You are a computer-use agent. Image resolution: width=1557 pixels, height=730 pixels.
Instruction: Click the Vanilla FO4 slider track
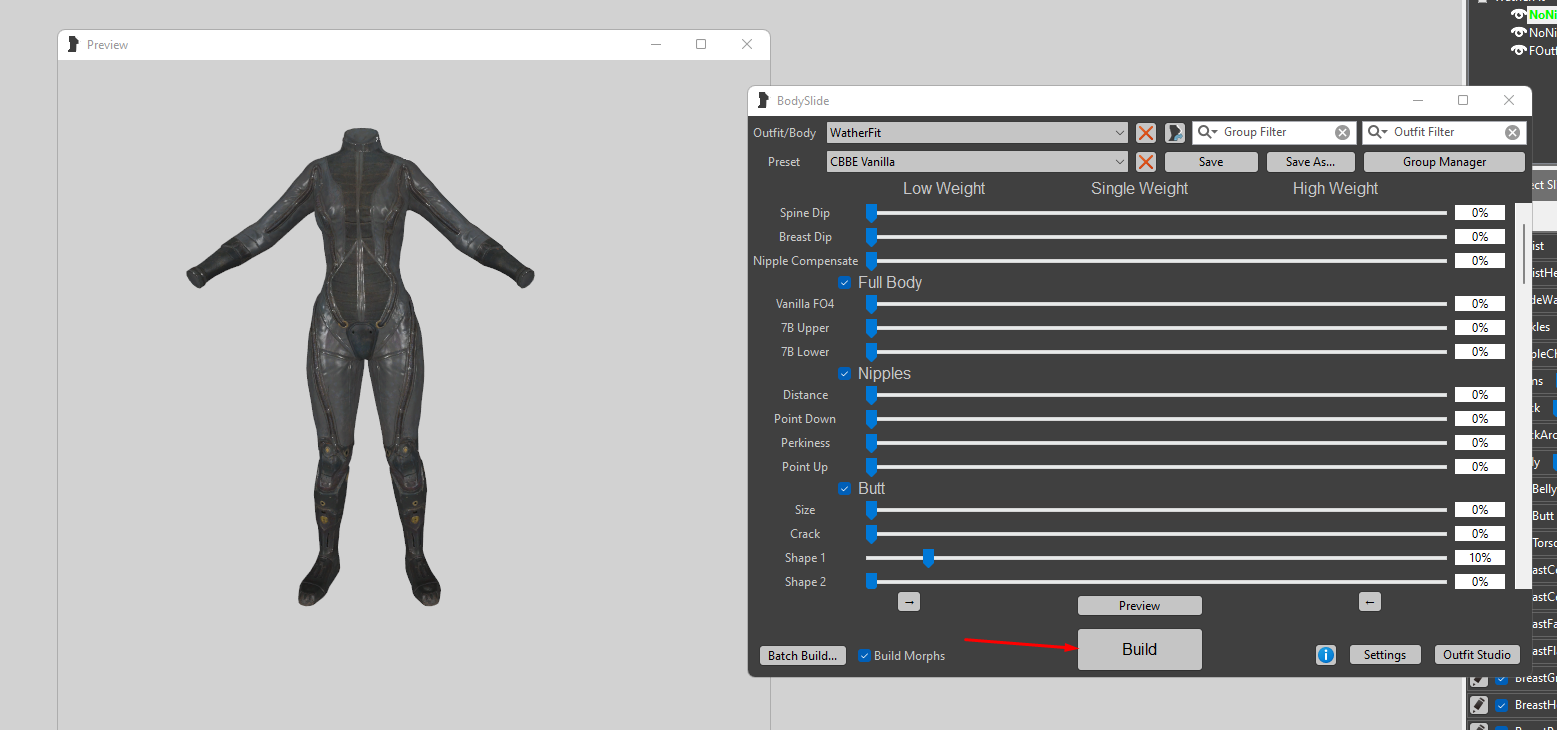(x=1156, y=304)
